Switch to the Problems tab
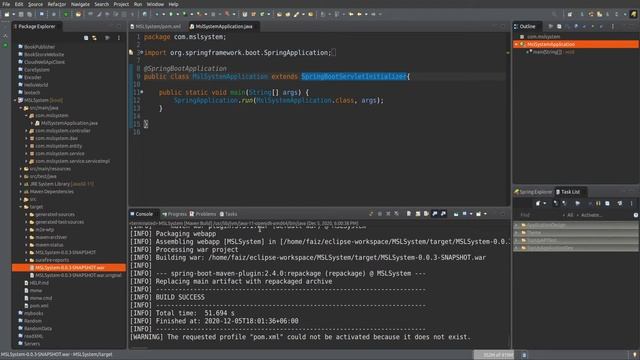This screenshot has height=360, width=640. click(203, 214)
